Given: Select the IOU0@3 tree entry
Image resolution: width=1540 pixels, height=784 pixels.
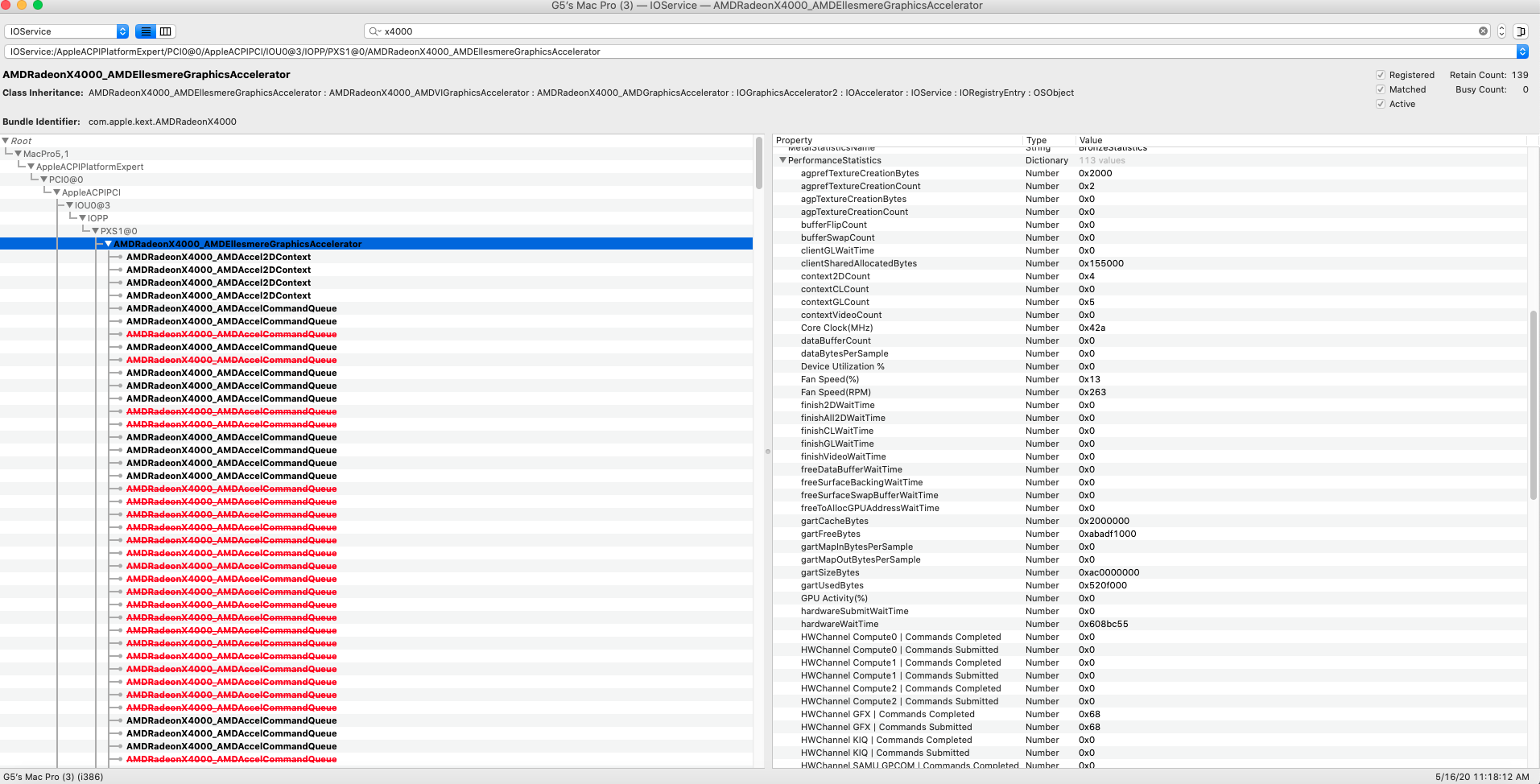Looking at the screenshot, I should pyautogui.click(x=93, y=205).
